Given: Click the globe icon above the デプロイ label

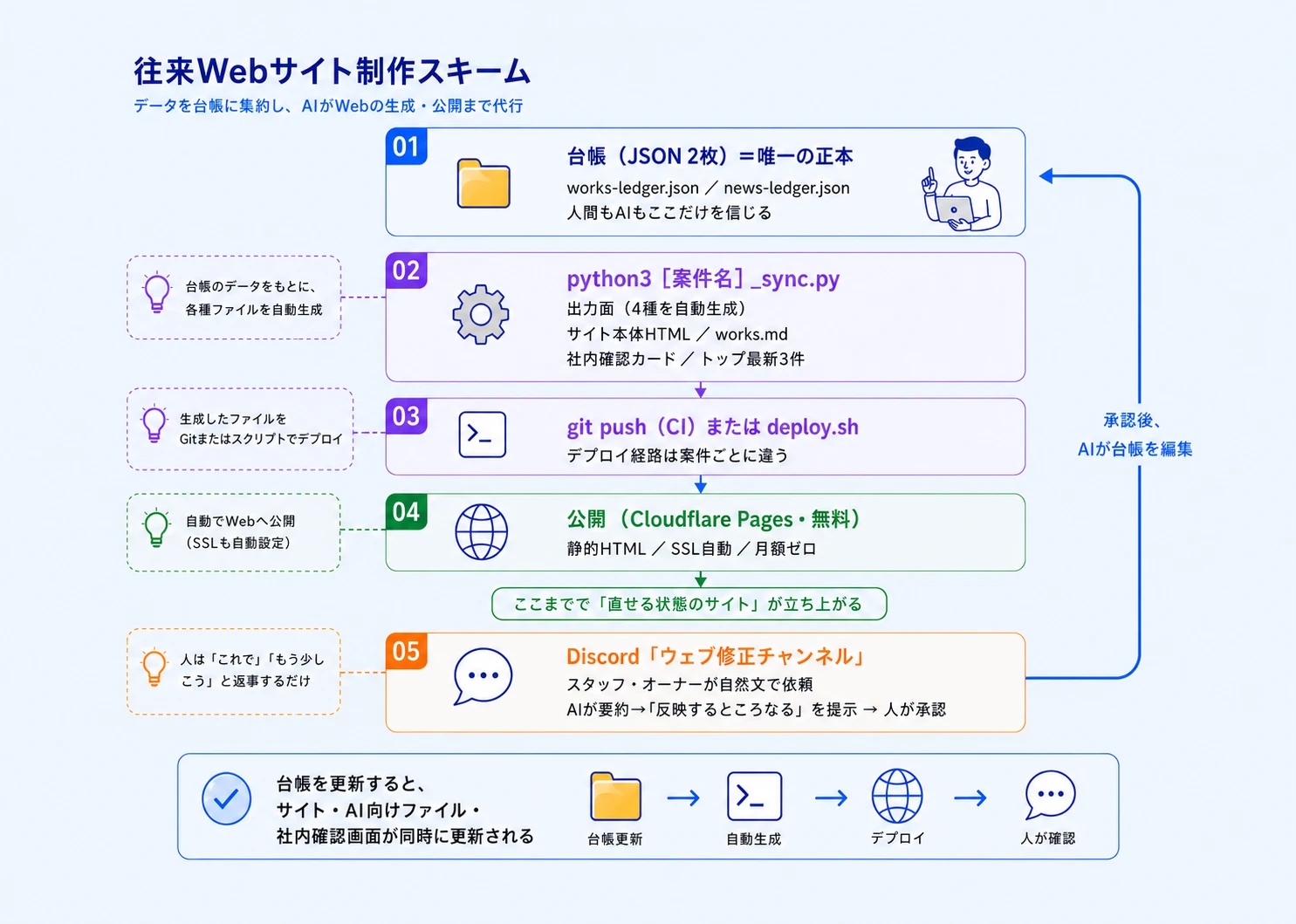Looking at the screenshot, I should pos(897,796).
